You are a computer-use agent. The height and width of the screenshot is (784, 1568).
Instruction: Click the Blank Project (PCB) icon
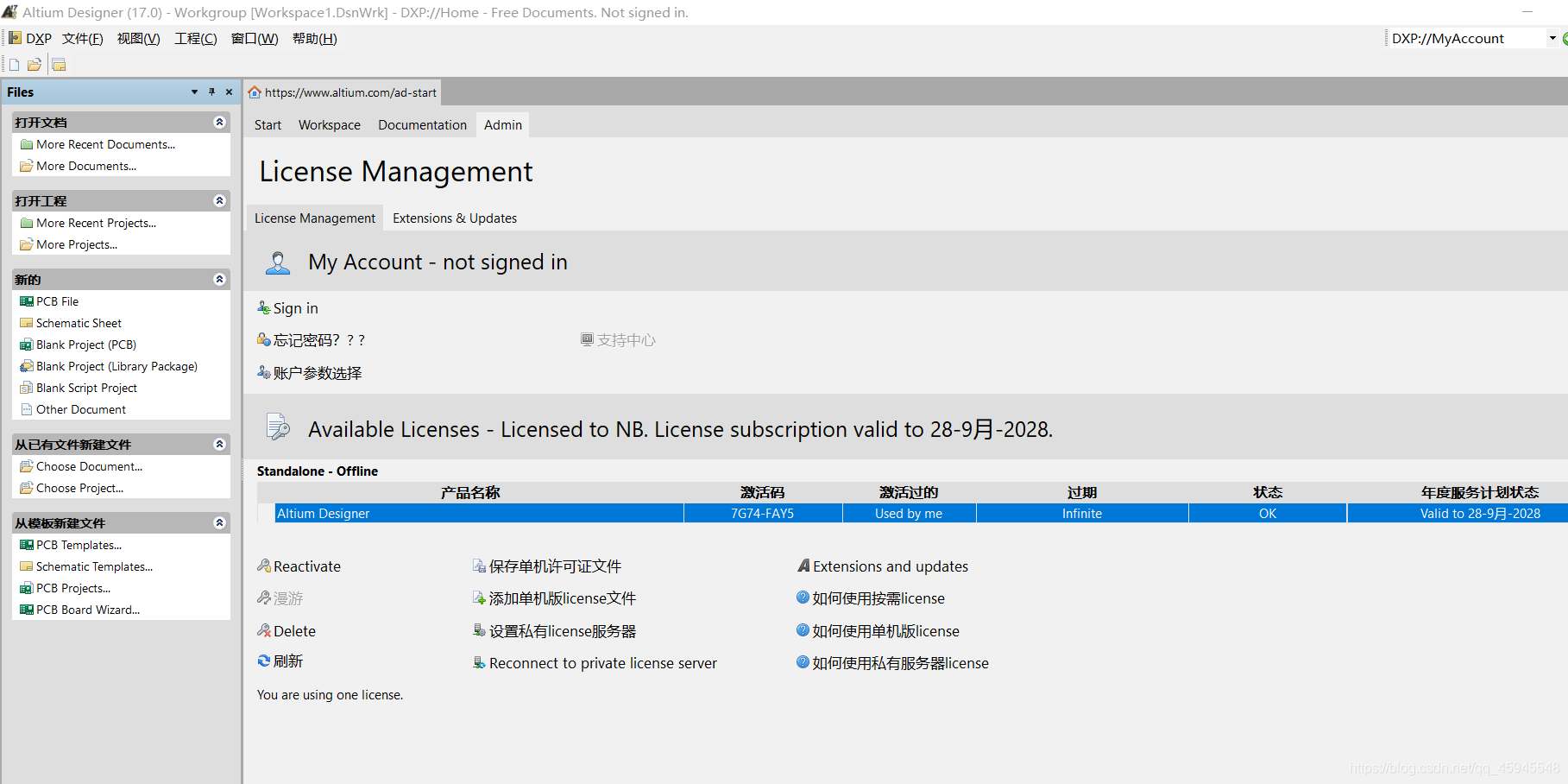27,345
